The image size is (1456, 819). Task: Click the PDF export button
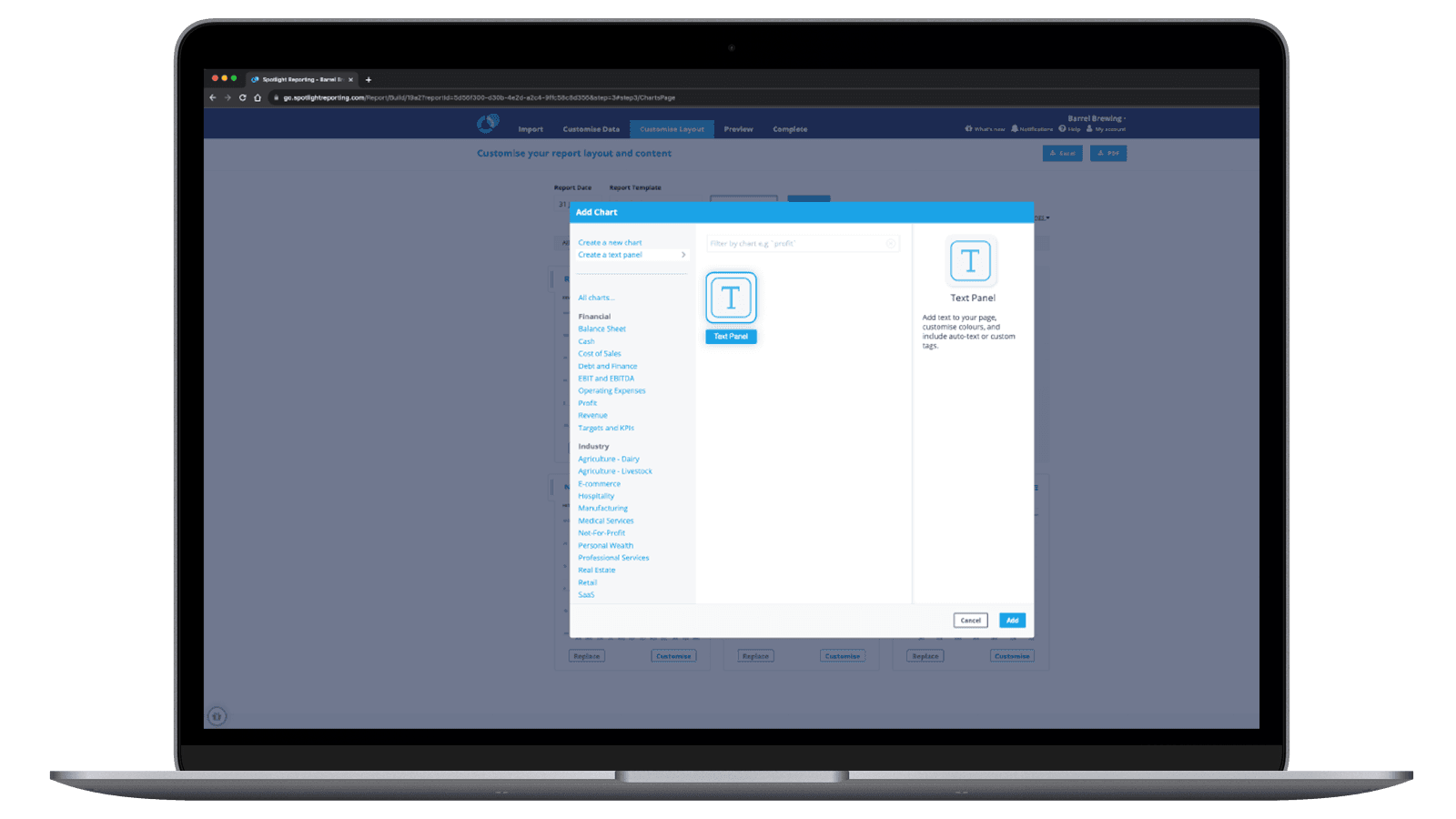tap(1108, 153)
